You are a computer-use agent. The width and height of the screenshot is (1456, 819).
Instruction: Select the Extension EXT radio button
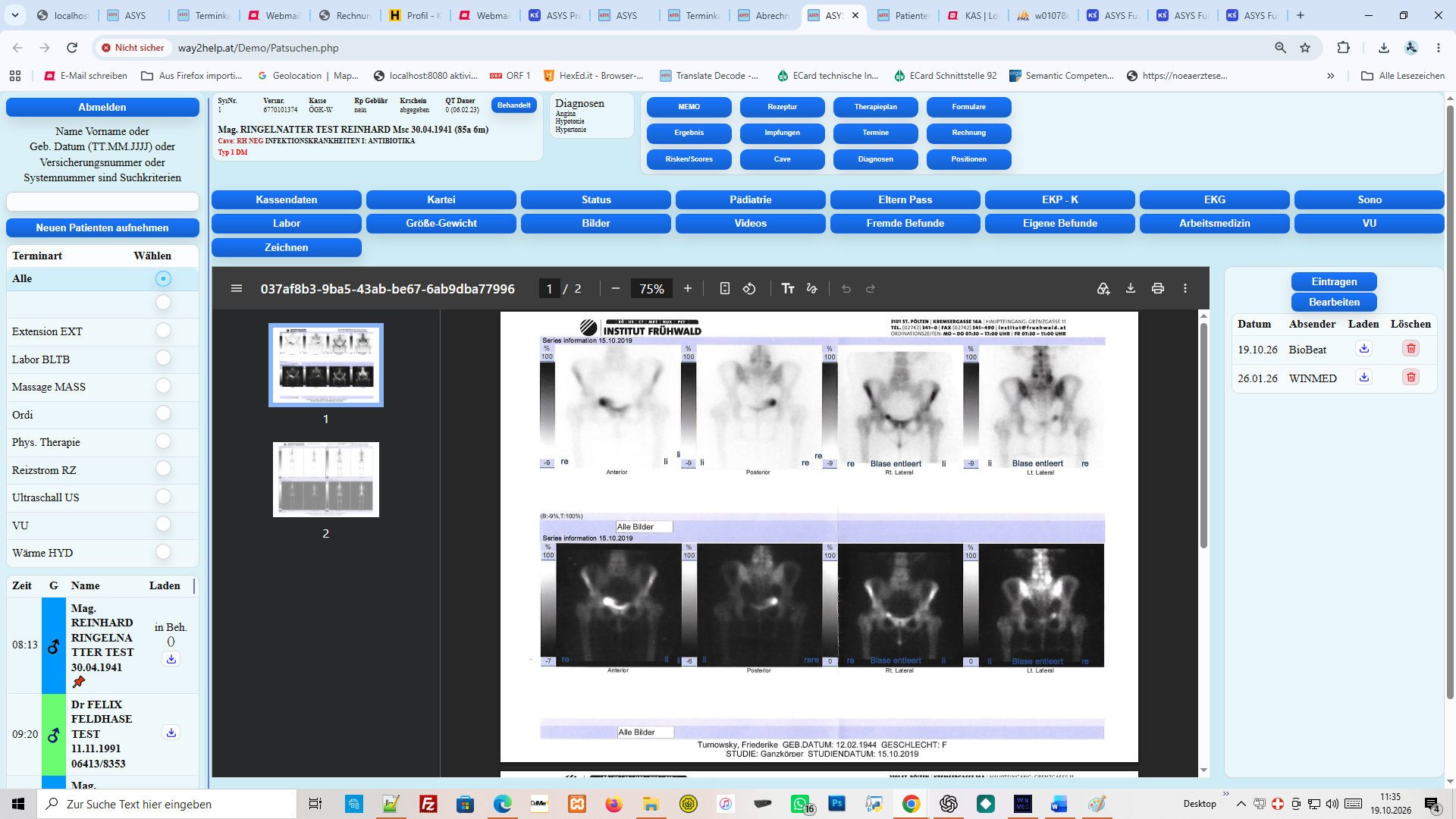click(x=163, y=331)
